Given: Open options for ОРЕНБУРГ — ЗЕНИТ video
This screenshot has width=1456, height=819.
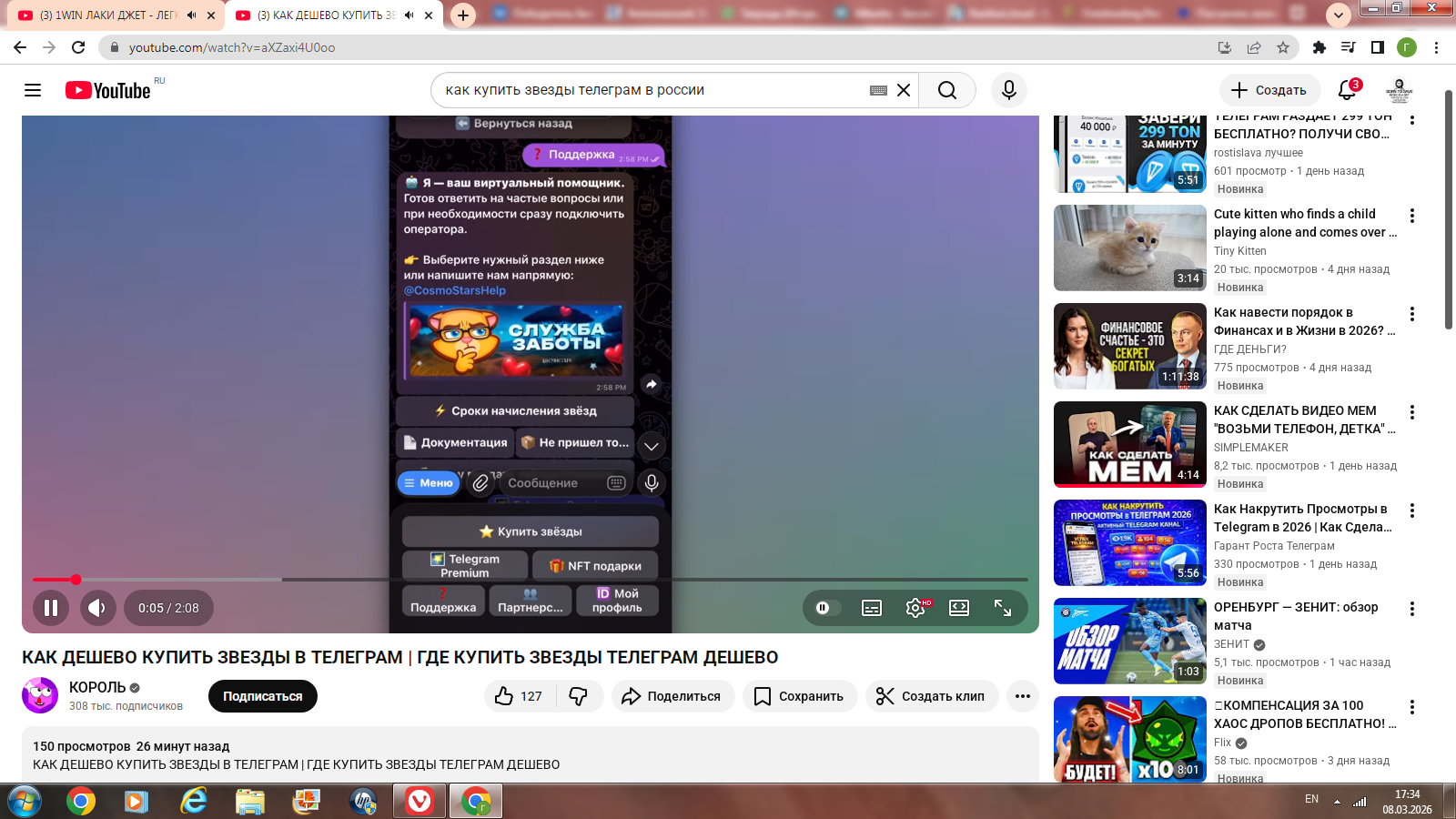Looking at the screenshot, I should 1412,609.
